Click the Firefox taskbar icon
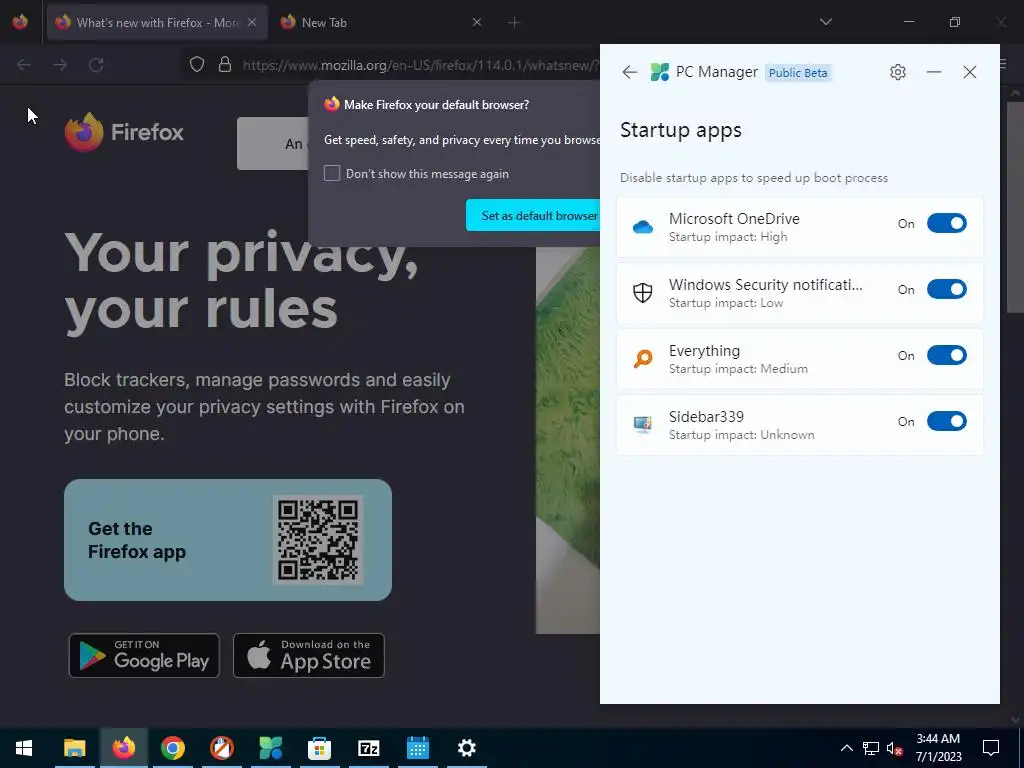The width and height of the screenshot is (1024, 768). click(x=123, y=748)
